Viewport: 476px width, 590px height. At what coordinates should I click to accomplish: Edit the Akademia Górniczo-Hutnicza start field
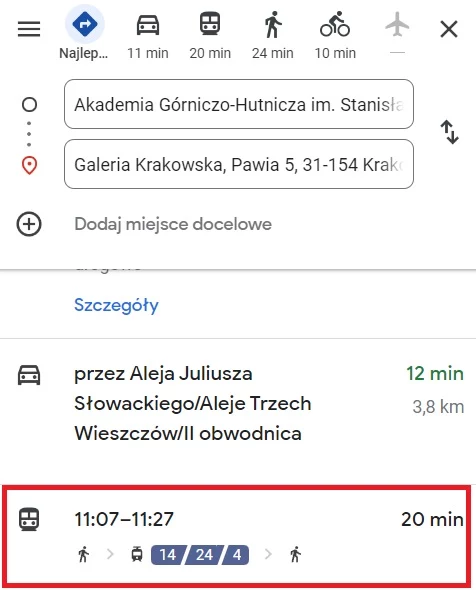(239, 104)
